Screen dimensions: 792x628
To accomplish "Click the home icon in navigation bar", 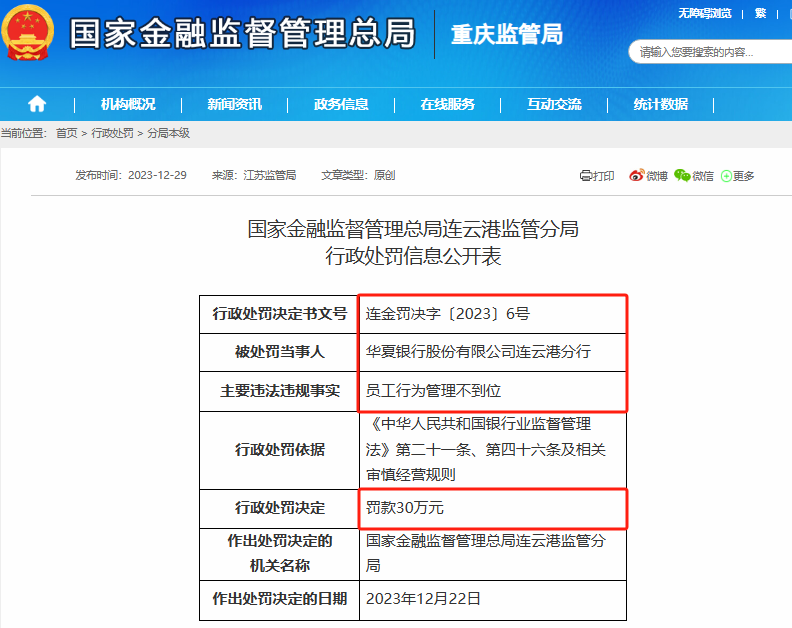I will [37, 104].
